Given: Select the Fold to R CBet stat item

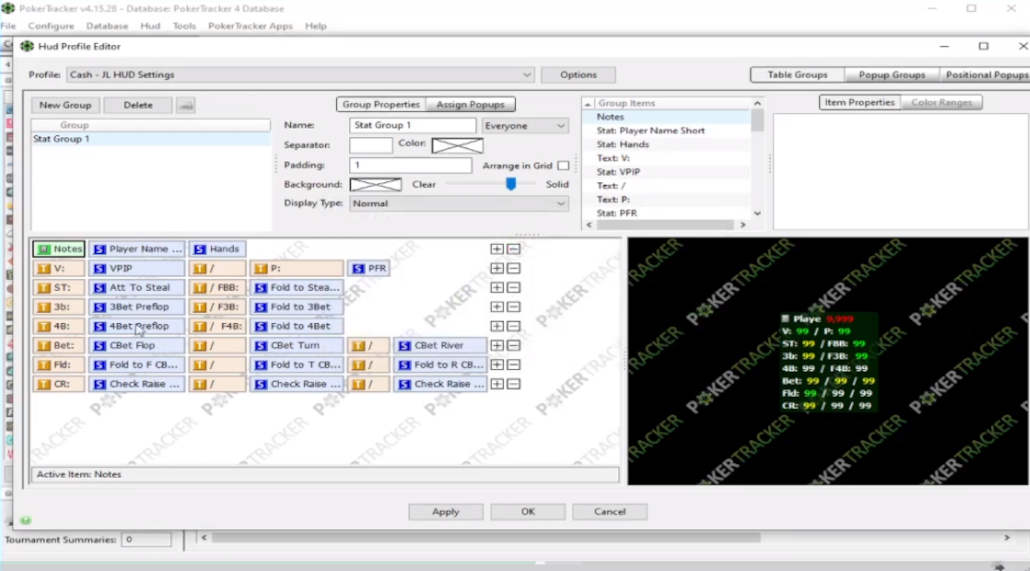Looking at the screenshot, I should click(x=440, y=365).
